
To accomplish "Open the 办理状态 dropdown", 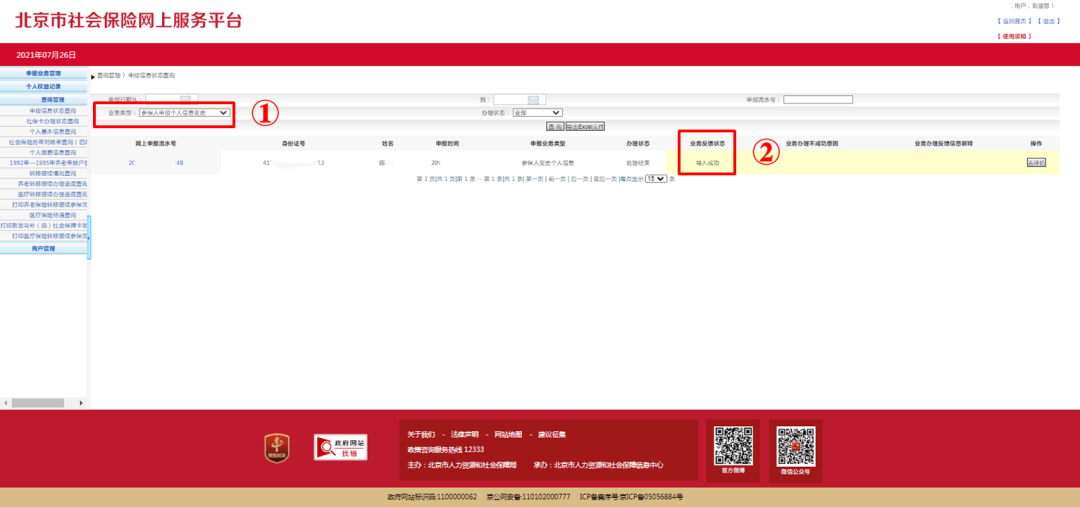I will click(537, 113).
